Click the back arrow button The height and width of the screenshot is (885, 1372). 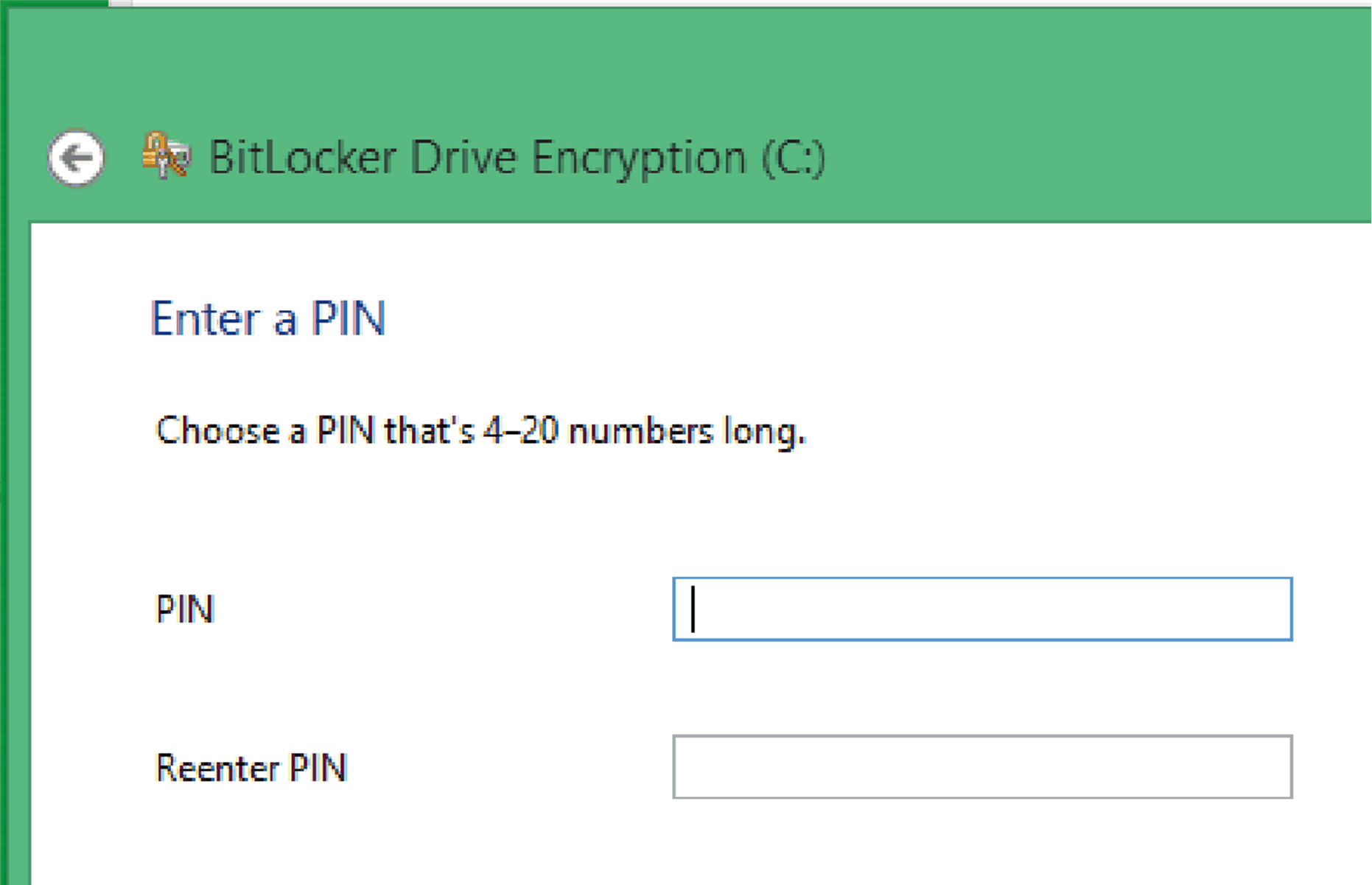pos(76,158)
